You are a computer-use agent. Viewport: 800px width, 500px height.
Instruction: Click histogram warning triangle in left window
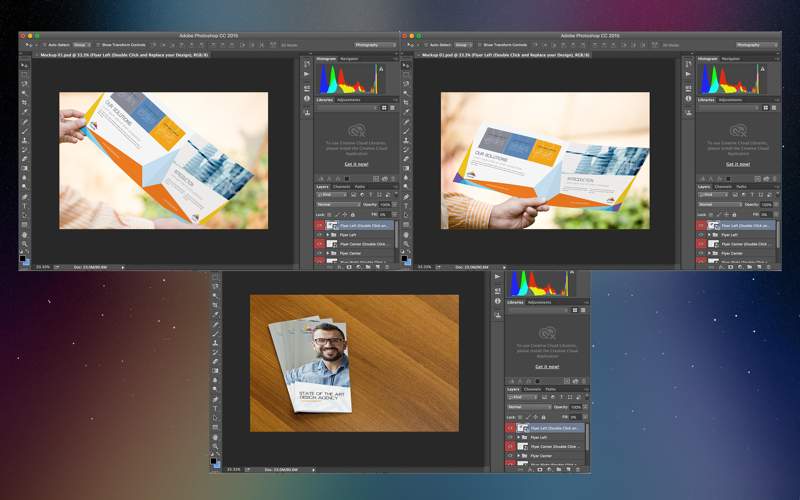381,68
